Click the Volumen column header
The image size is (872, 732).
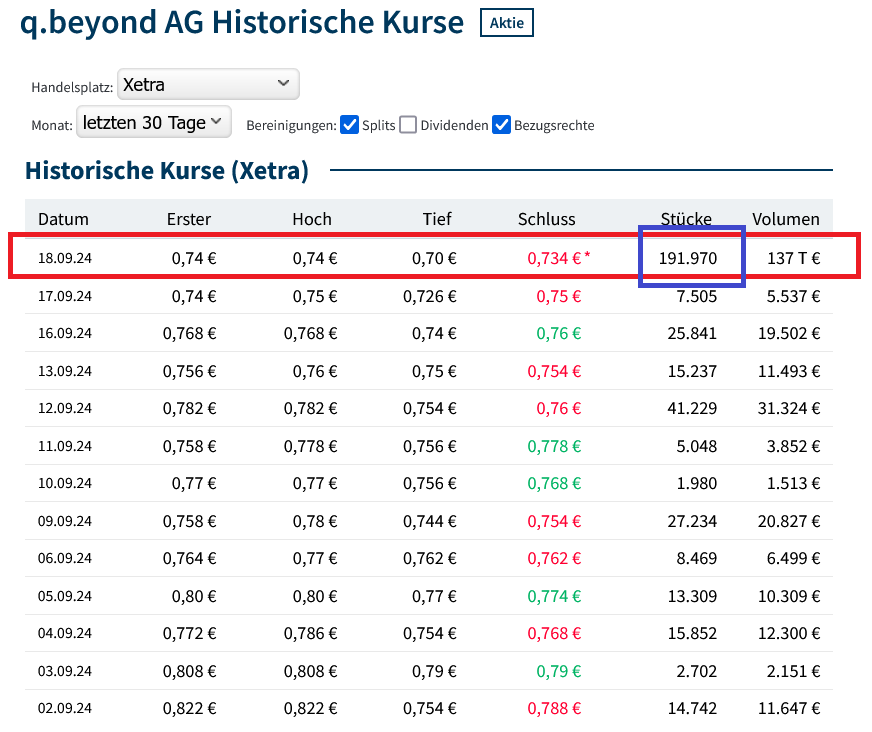pyautogui.click(x=786, y=219)
